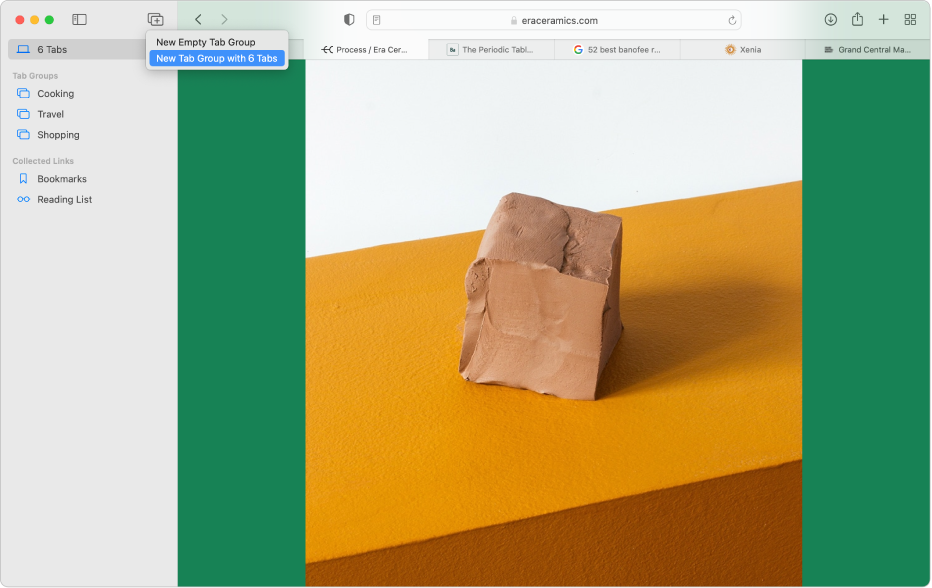
Task: Select New Tab Group with 6 Tabs
Action: (x=216, y=58)
